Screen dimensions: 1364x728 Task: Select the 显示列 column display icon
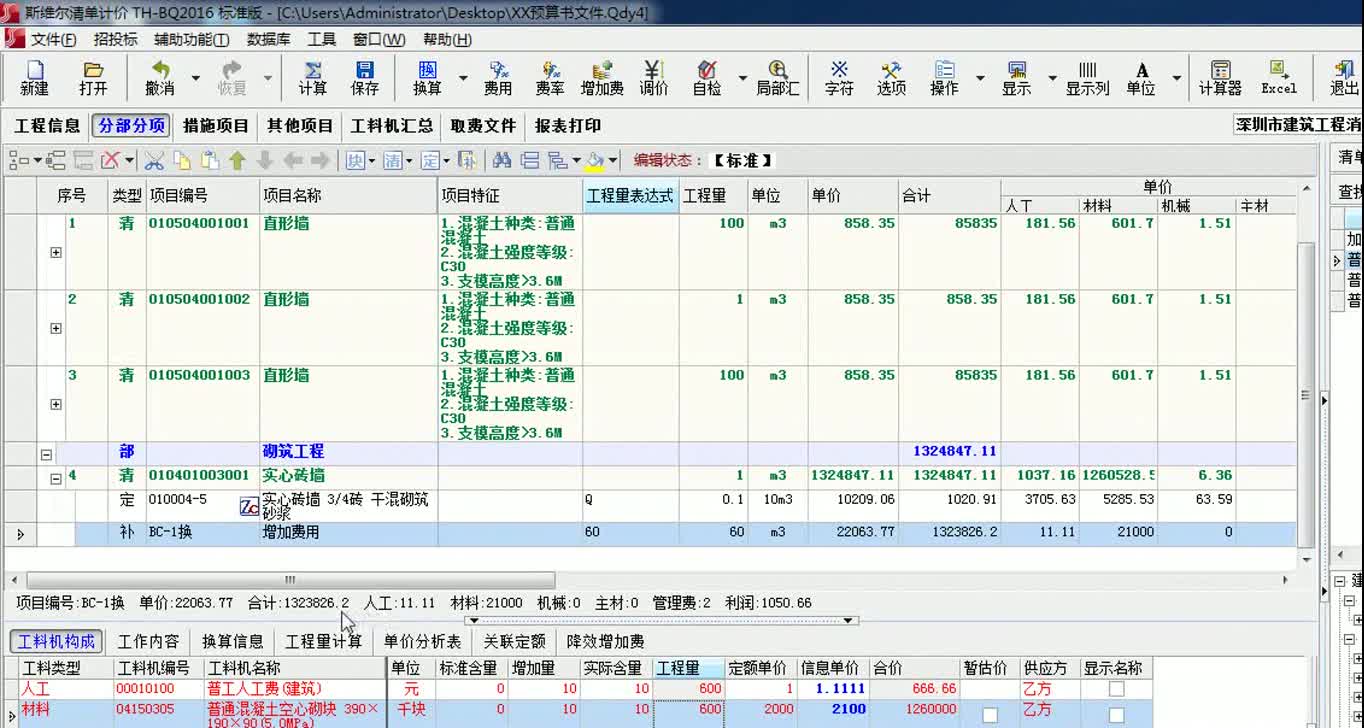click(x=1088, y=78)
